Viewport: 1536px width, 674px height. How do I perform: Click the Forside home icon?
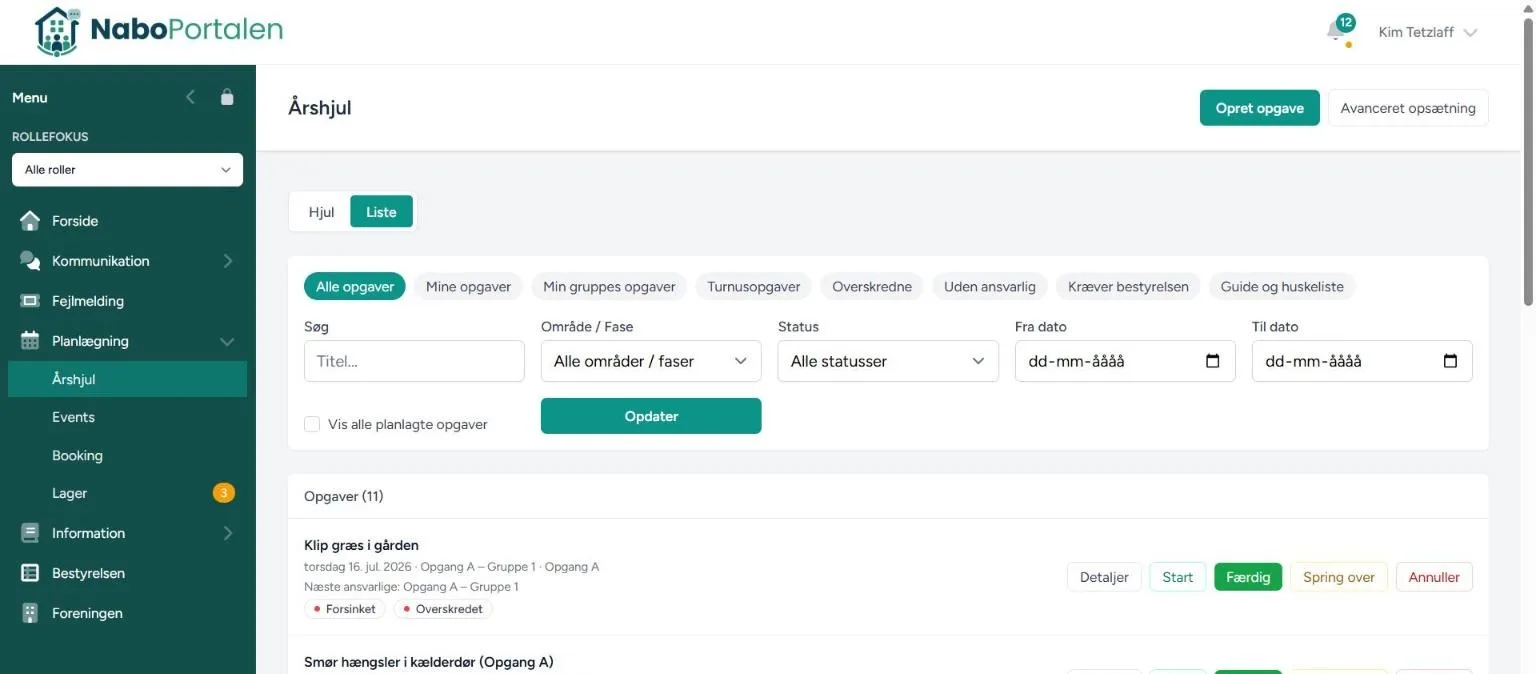point(30,221)
